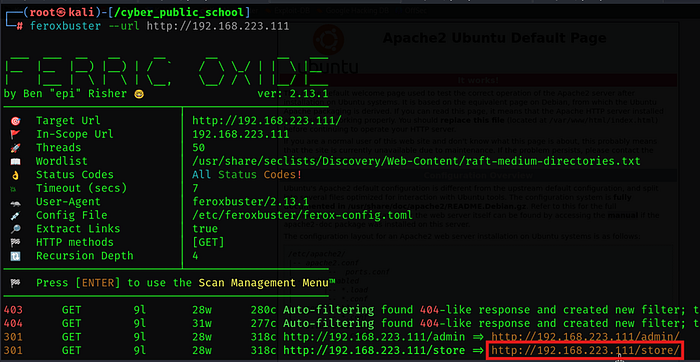Screen dimensions: 700x362
Task: Click the emoji beside Recursion Depth
Action: pos(15,256)
